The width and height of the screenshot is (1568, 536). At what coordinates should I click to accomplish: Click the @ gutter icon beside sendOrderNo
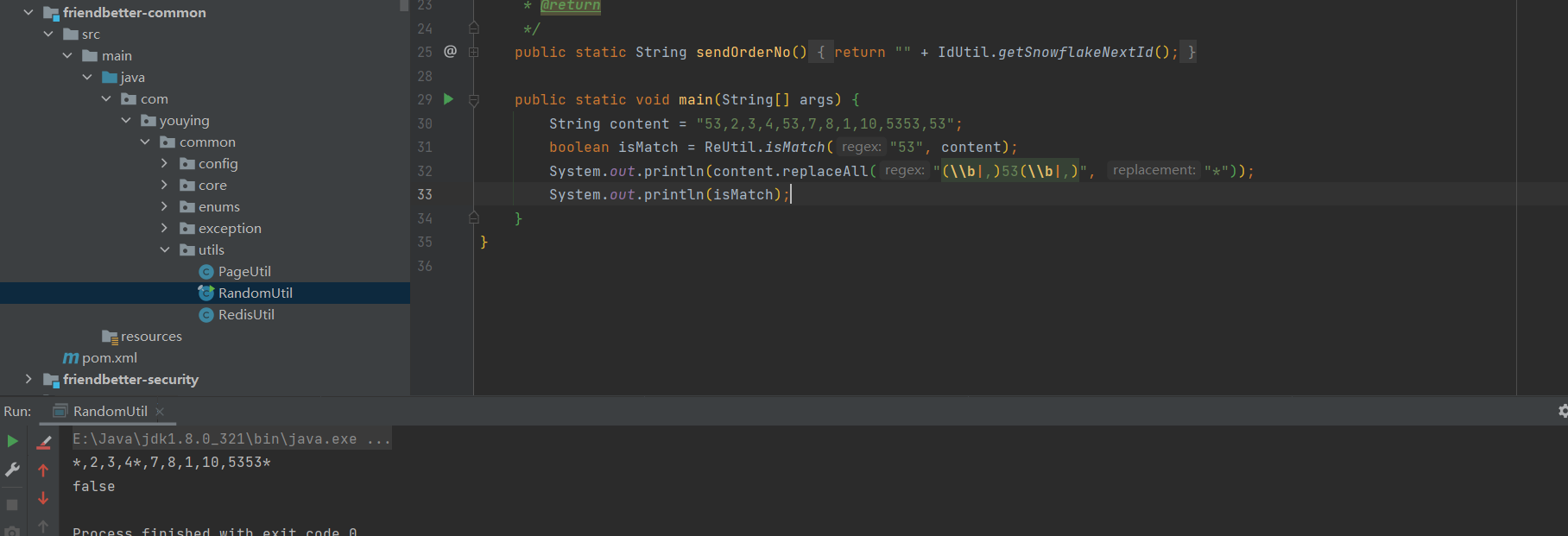coord(450,52)
